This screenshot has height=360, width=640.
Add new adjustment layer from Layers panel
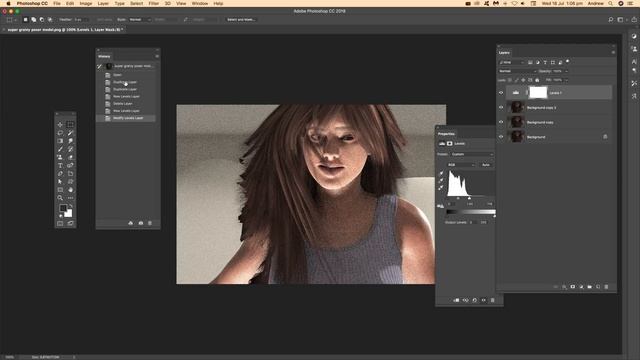(581, 287)
